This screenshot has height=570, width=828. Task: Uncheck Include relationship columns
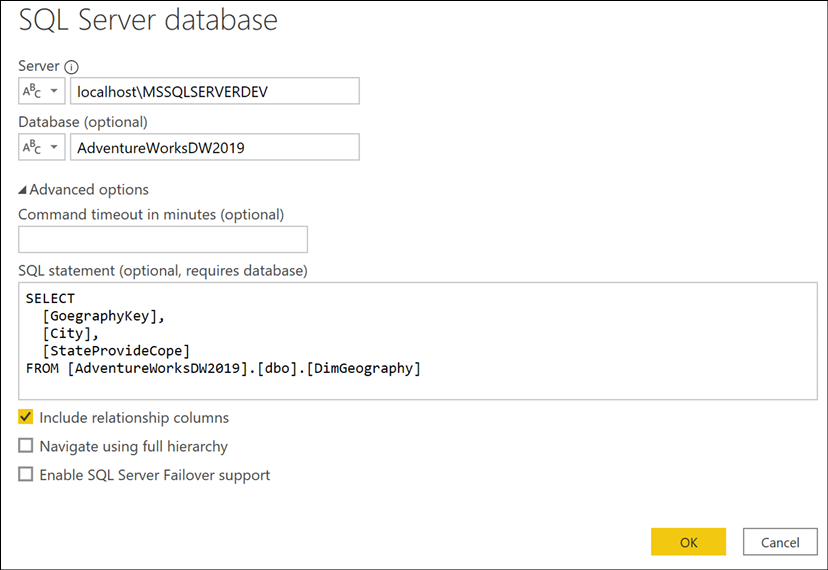click(x=25, y=417)
